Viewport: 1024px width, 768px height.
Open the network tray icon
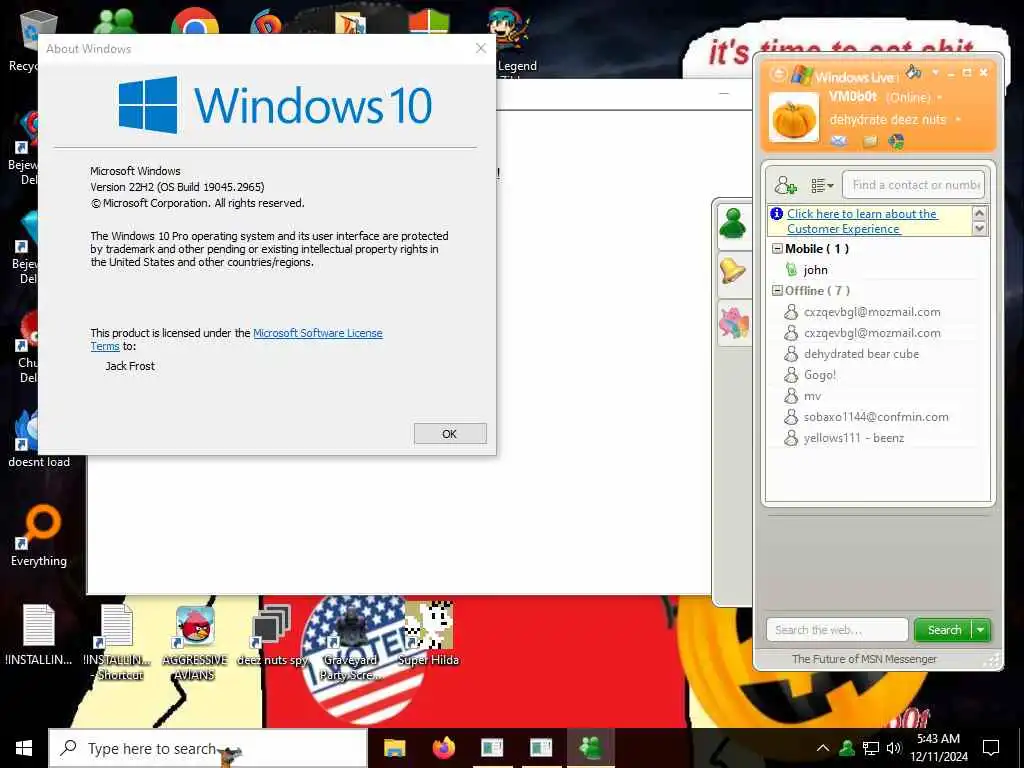pos(871,748)
